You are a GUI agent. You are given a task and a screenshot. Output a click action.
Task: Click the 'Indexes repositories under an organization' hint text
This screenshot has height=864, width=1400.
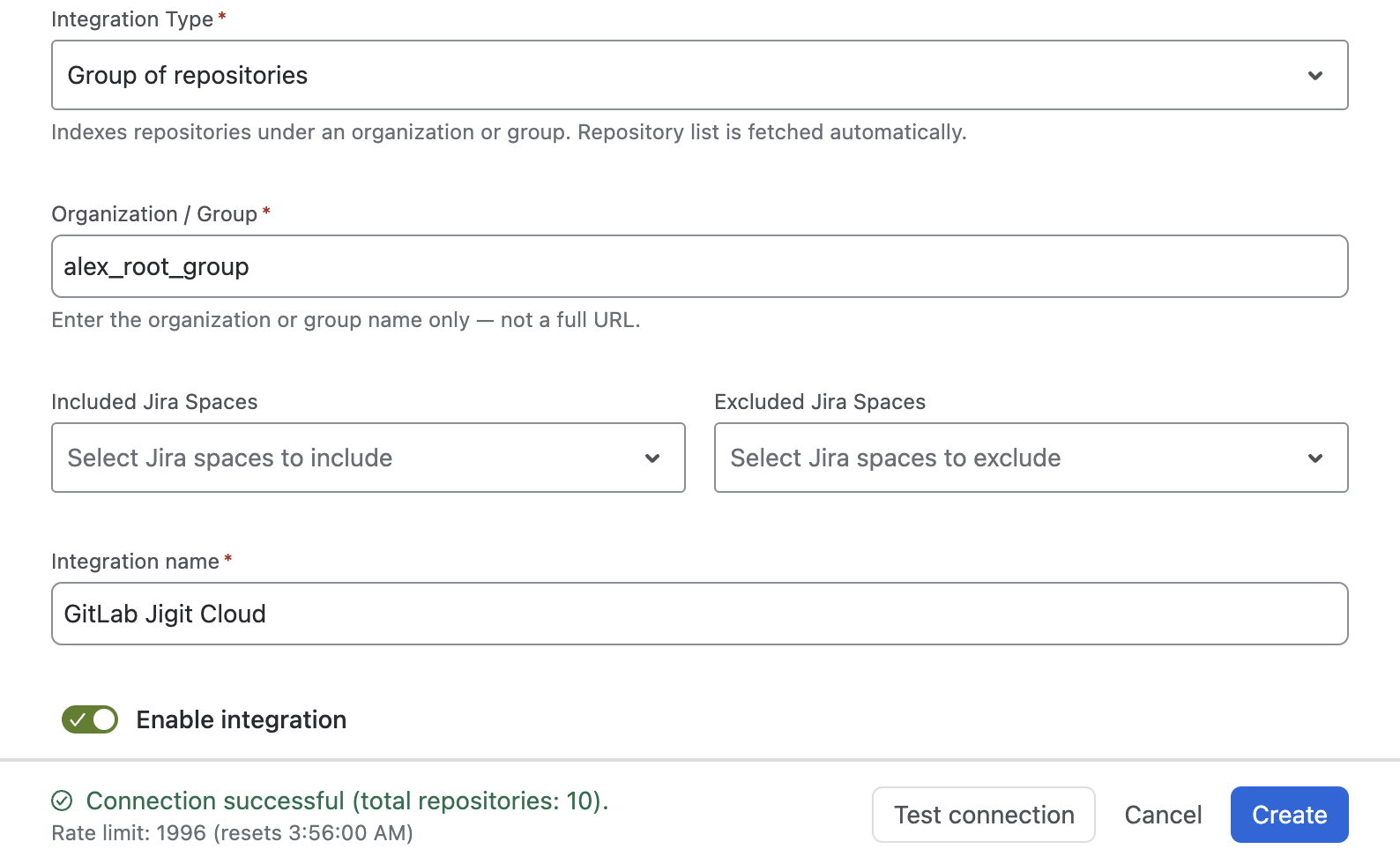(510, 132)
